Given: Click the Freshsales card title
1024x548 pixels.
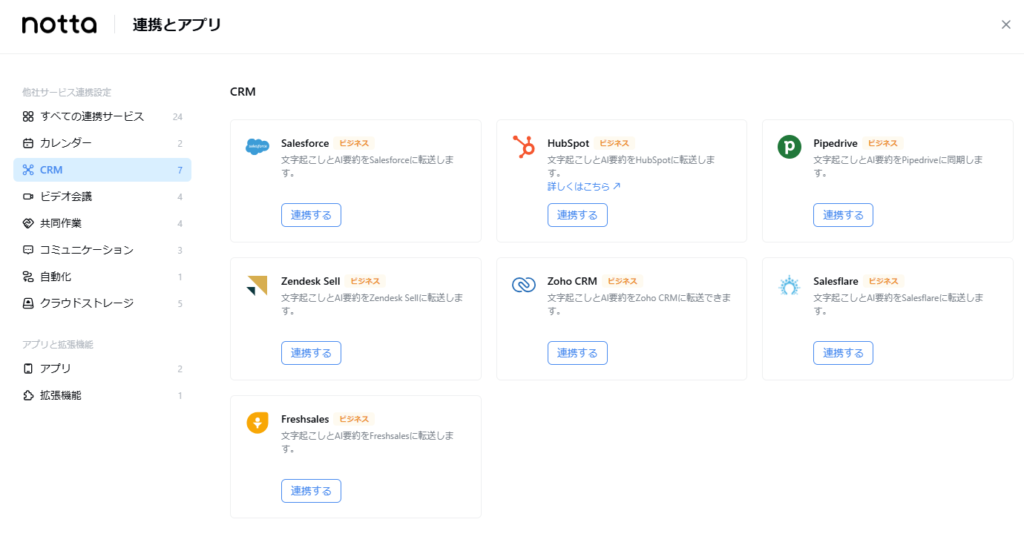Looking at the screenshot, I should pyautogui.click(x=305, y=419).
